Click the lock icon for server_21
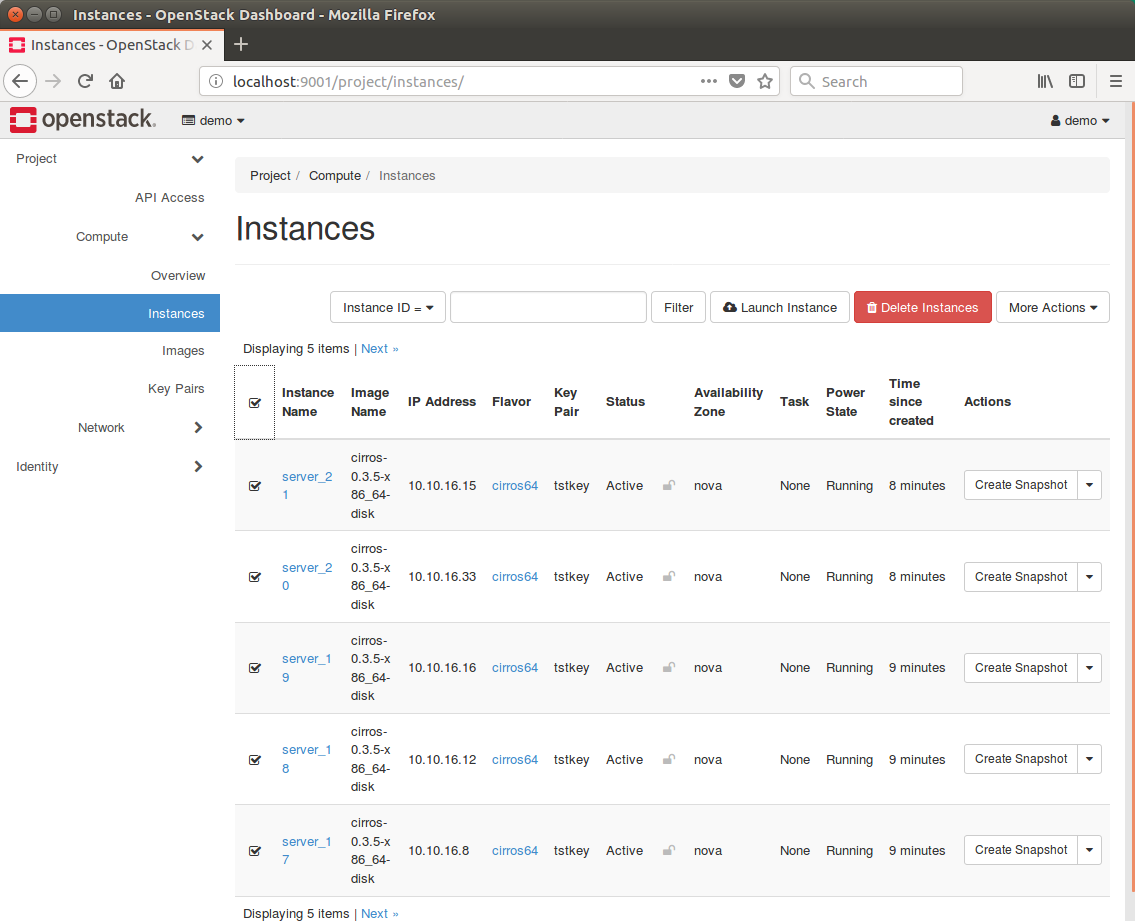Viewport: 1135px width, 921px height. [x=669, y=485]
